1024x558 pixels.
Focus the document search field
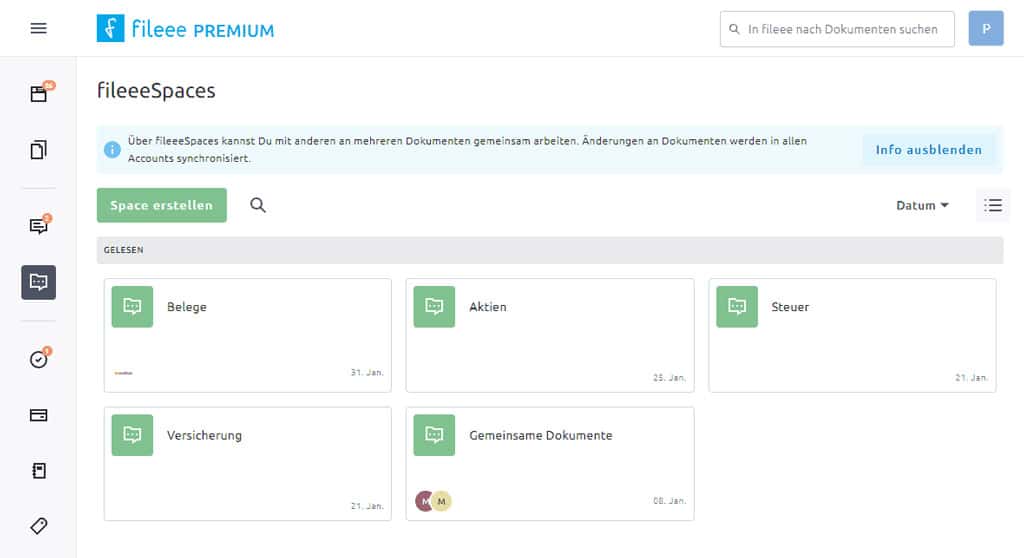pos(837,29)
